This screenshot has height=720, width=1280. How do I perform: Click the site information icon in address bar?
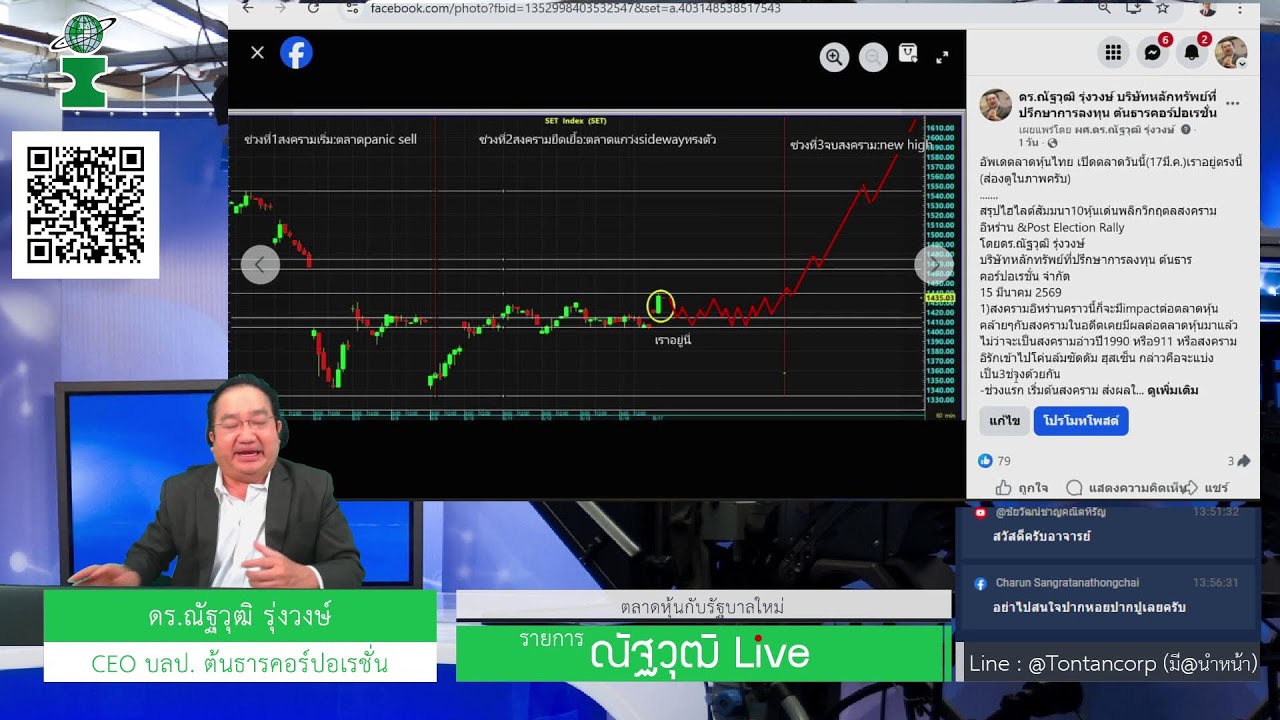pyautogui.click(x=352, y=8)
